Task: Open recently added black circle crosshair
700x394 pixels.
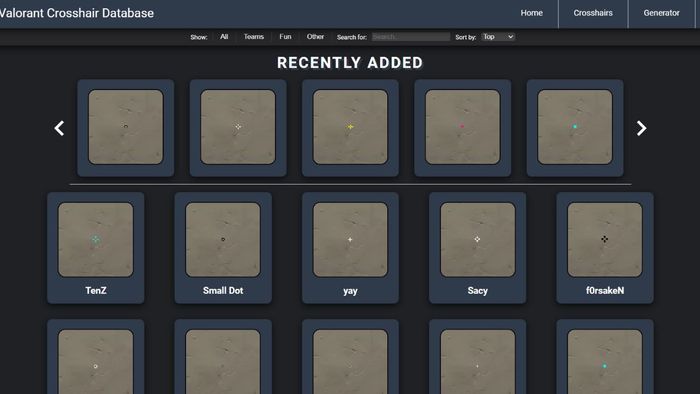Action: (125, 128)
